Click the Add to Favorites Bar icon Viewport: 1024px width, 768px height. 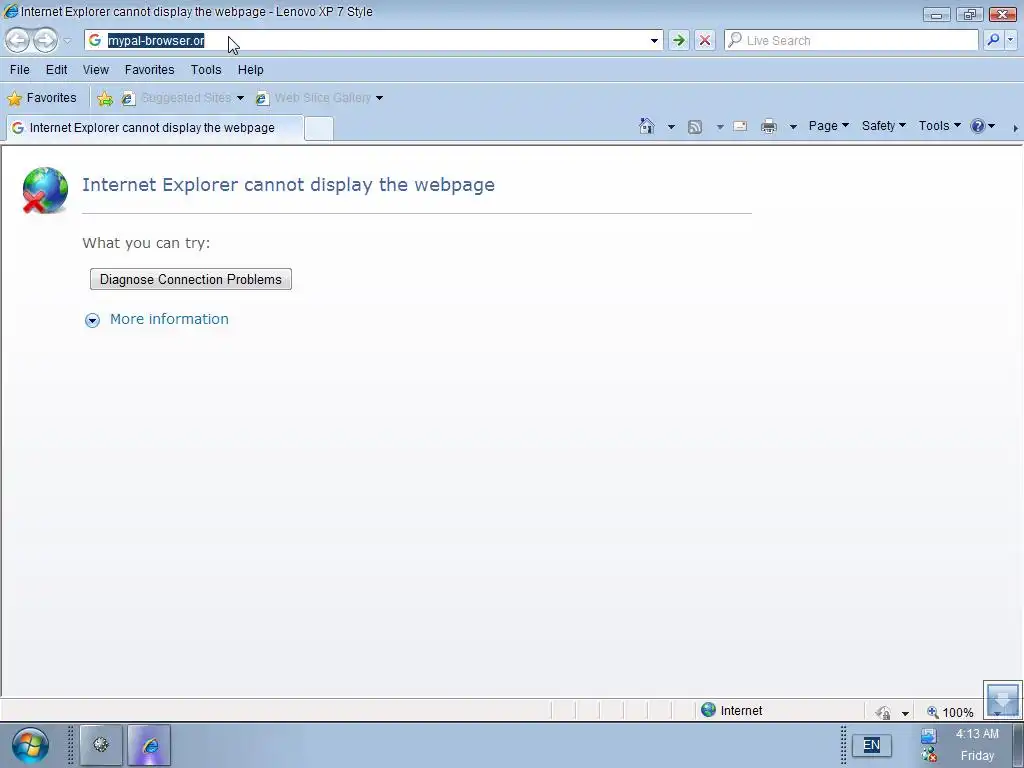tap(104, 98)
